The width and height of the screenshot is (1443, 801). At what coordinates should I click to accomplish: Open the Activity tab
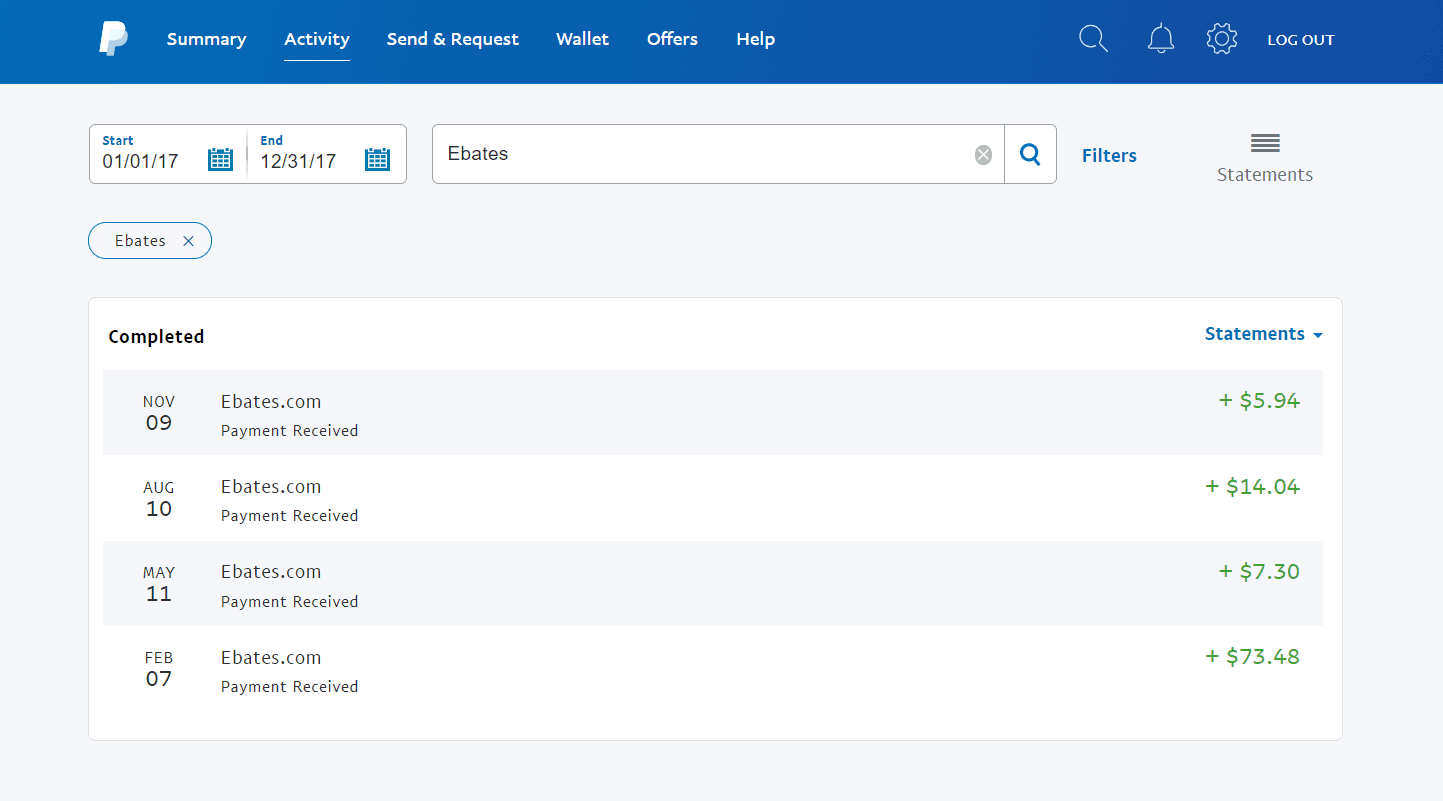[x=317, y=39]
